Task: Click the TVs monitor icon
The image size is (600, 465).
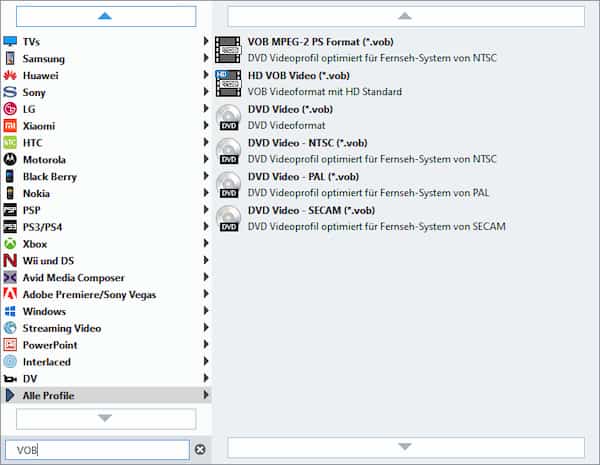Action: (10, 41)
